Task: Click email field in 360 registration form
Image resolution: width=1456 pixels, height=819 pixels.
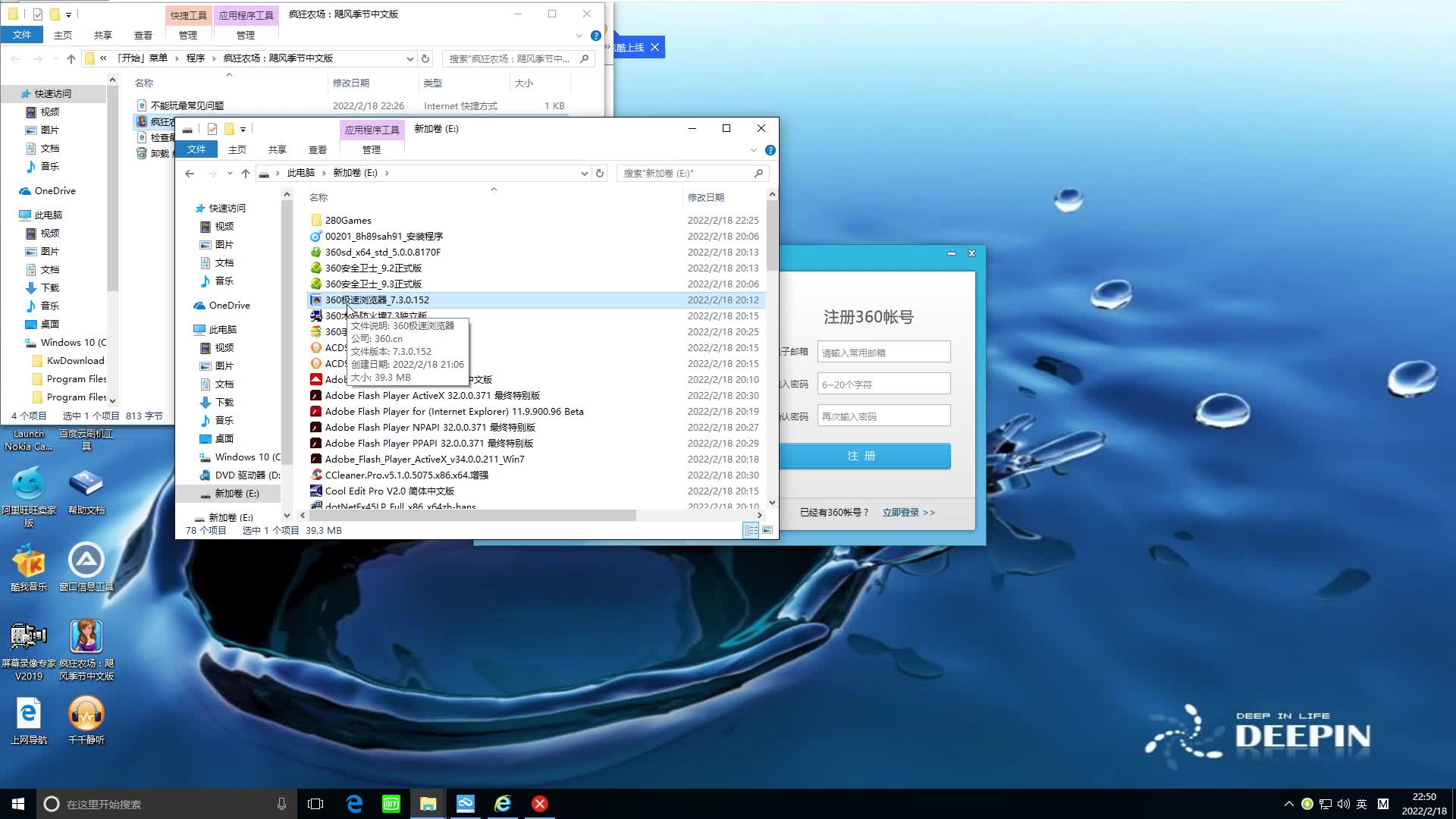Action: point(883,353)
